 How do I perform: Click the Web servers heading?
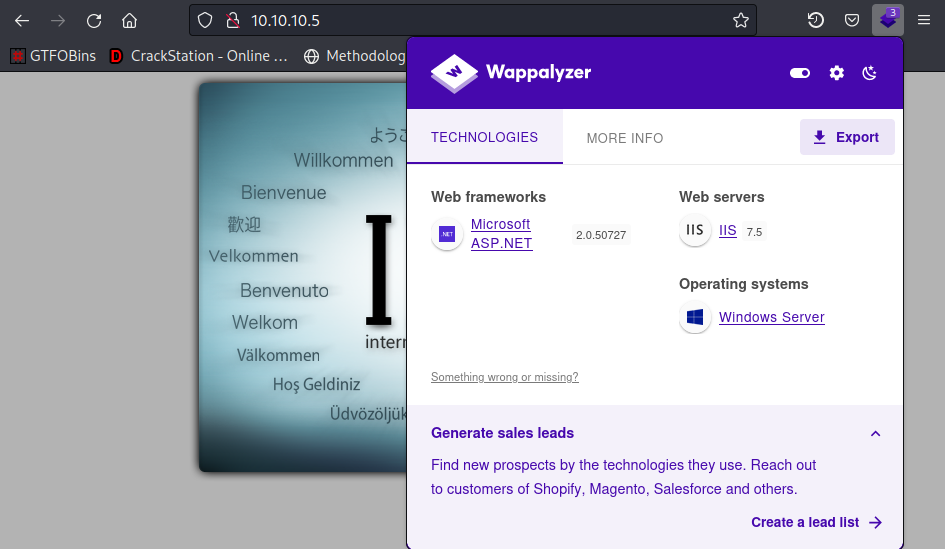click(721, 197)
